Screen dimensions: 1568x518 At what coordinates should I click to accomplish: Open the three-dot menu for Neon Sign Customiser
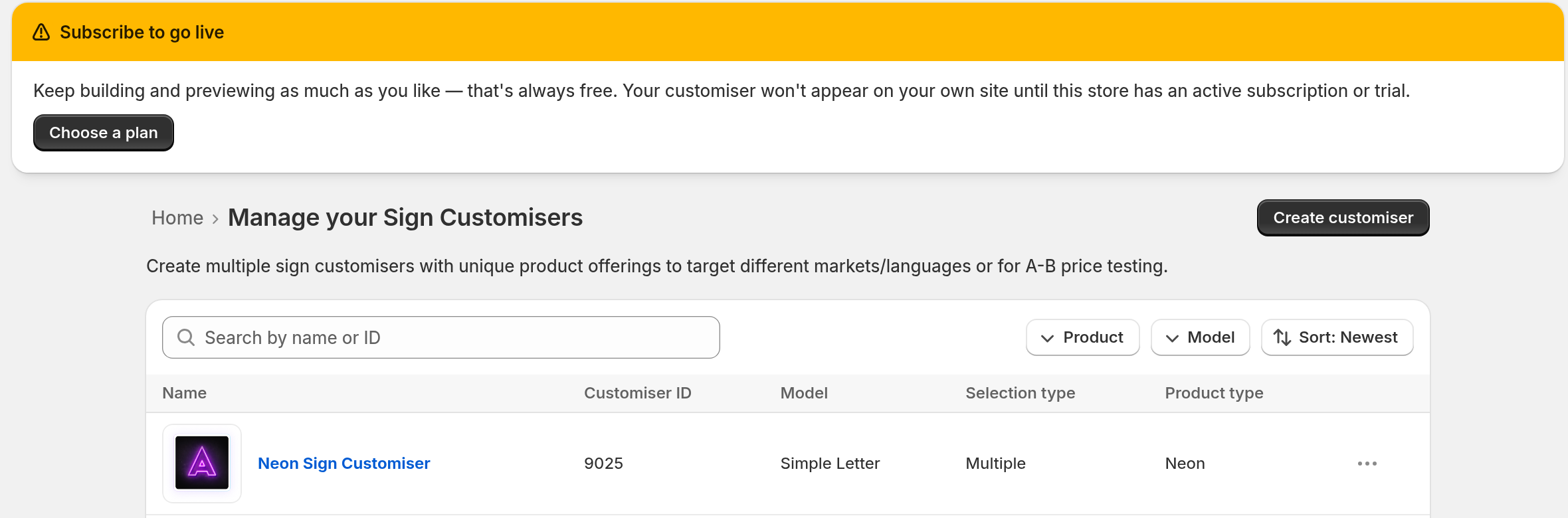coord(1367,464)
